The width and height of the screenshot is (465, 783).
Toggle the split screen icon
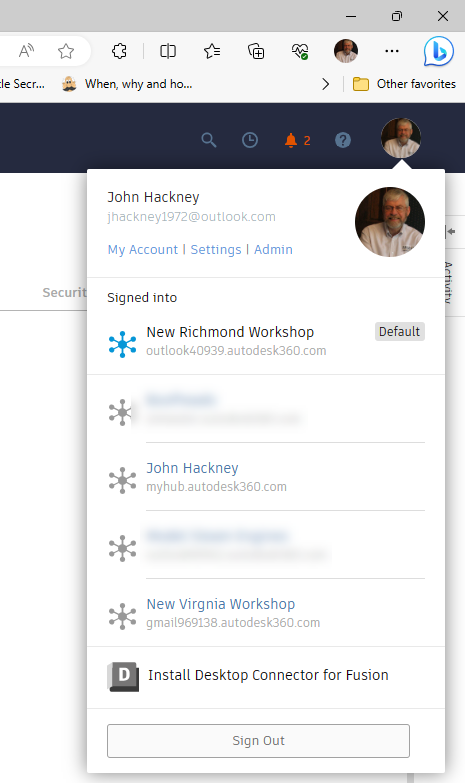168,51
